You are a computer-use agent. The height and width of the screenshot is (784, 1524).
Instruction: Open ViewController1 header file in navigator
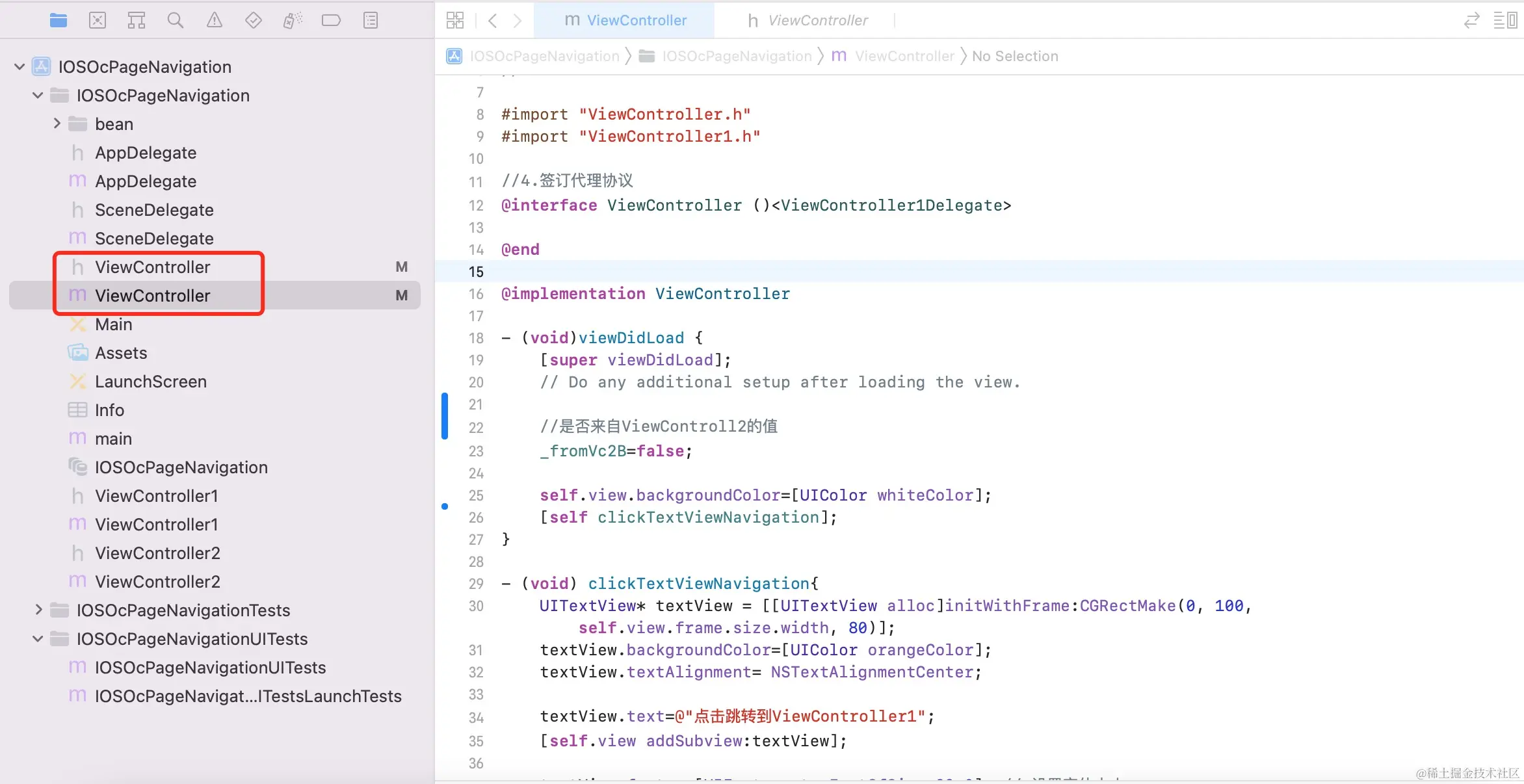[x=156, y=496]
